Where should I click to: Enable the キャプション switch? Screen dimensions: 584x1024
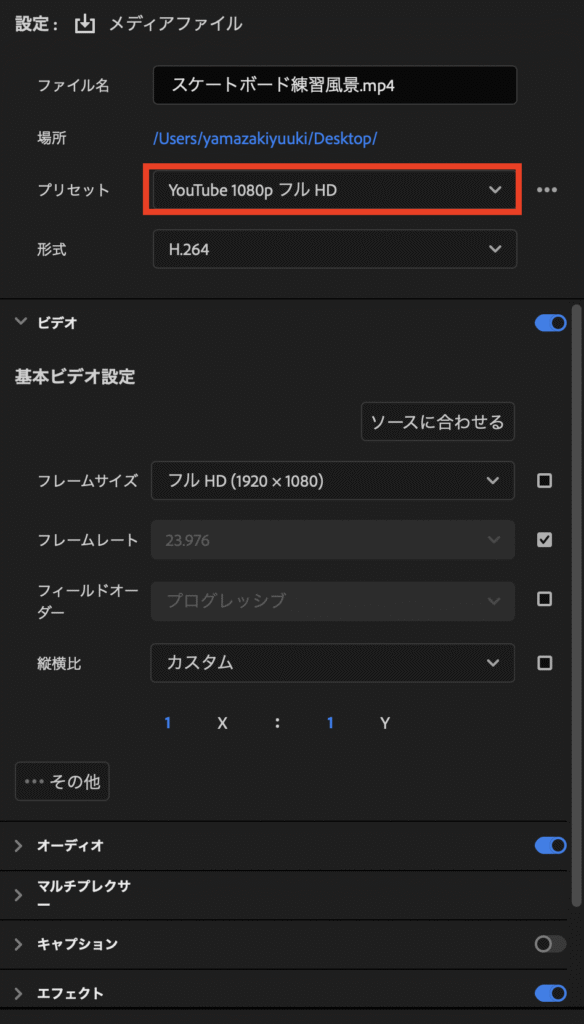[550, 944]
